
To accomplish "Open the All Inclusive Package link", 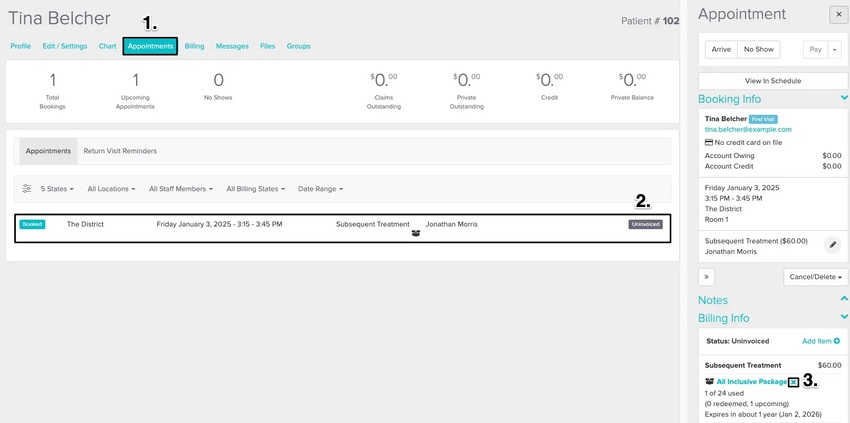I will click(751, 382).
